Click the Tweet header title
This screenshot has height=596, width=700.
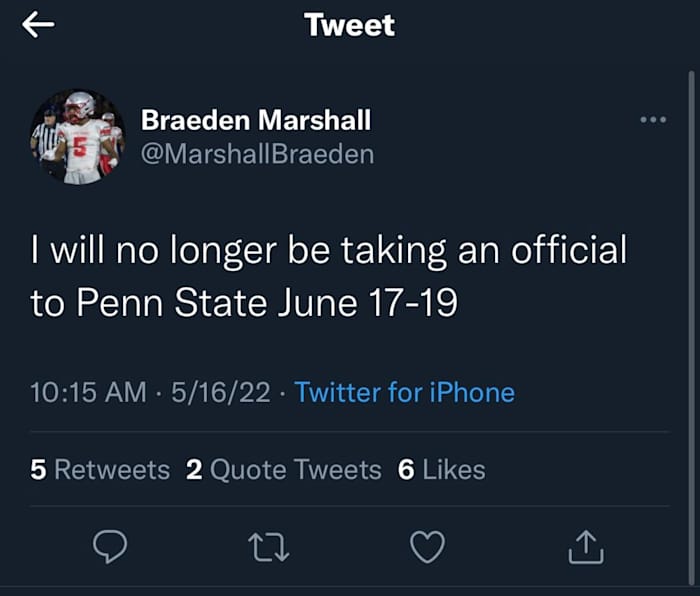(x=350, y=25)
